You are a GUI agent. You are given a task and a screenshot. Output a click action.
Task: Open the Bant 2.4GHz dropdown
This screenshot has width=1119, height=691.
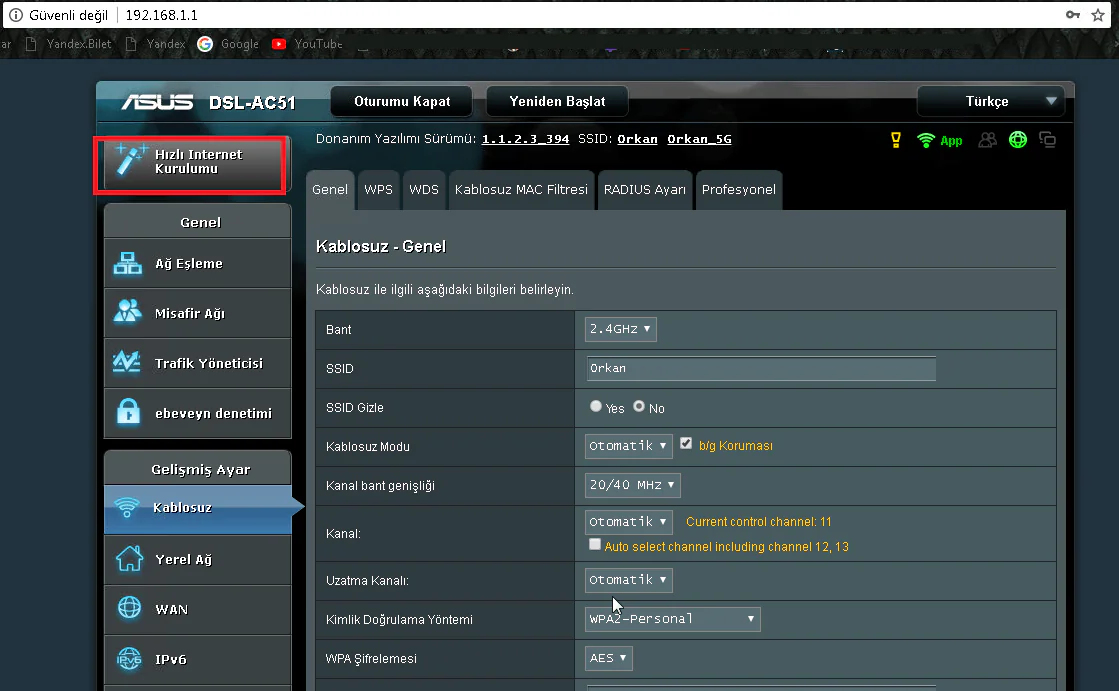[x=621, y=329]
